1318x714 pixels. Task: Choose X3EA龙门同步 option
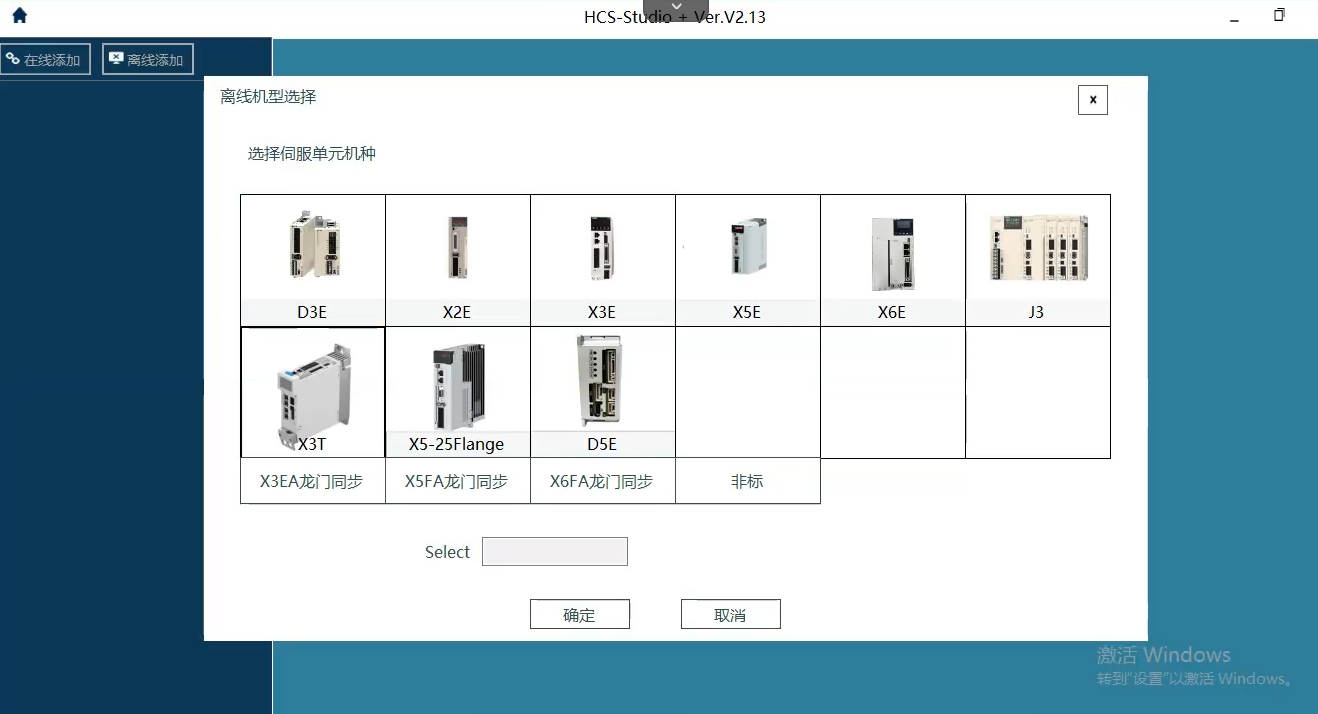pos(313,481)
